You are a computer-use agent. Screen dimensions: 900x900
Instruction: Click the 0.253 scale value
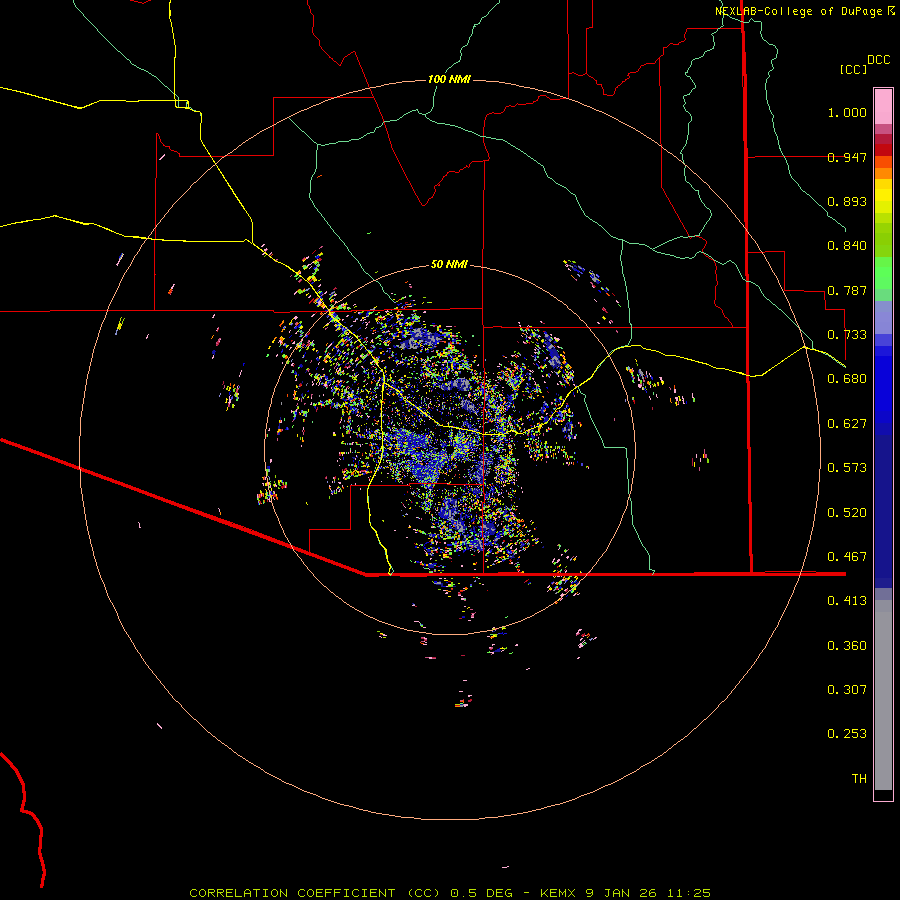pos(847,734)
